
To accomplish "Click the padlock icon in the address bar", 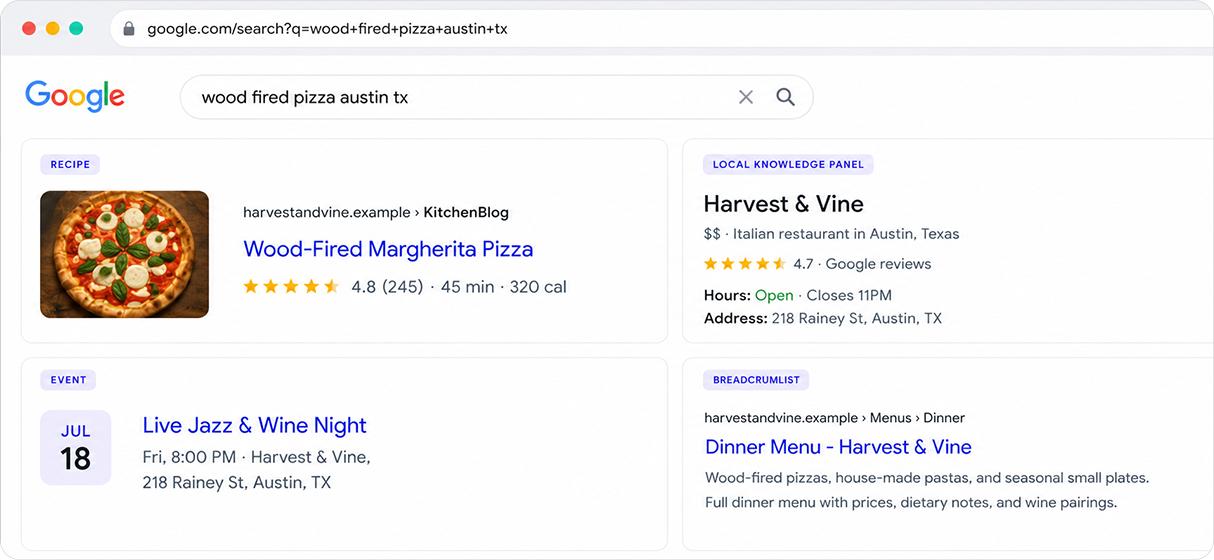I will (128, 29).
